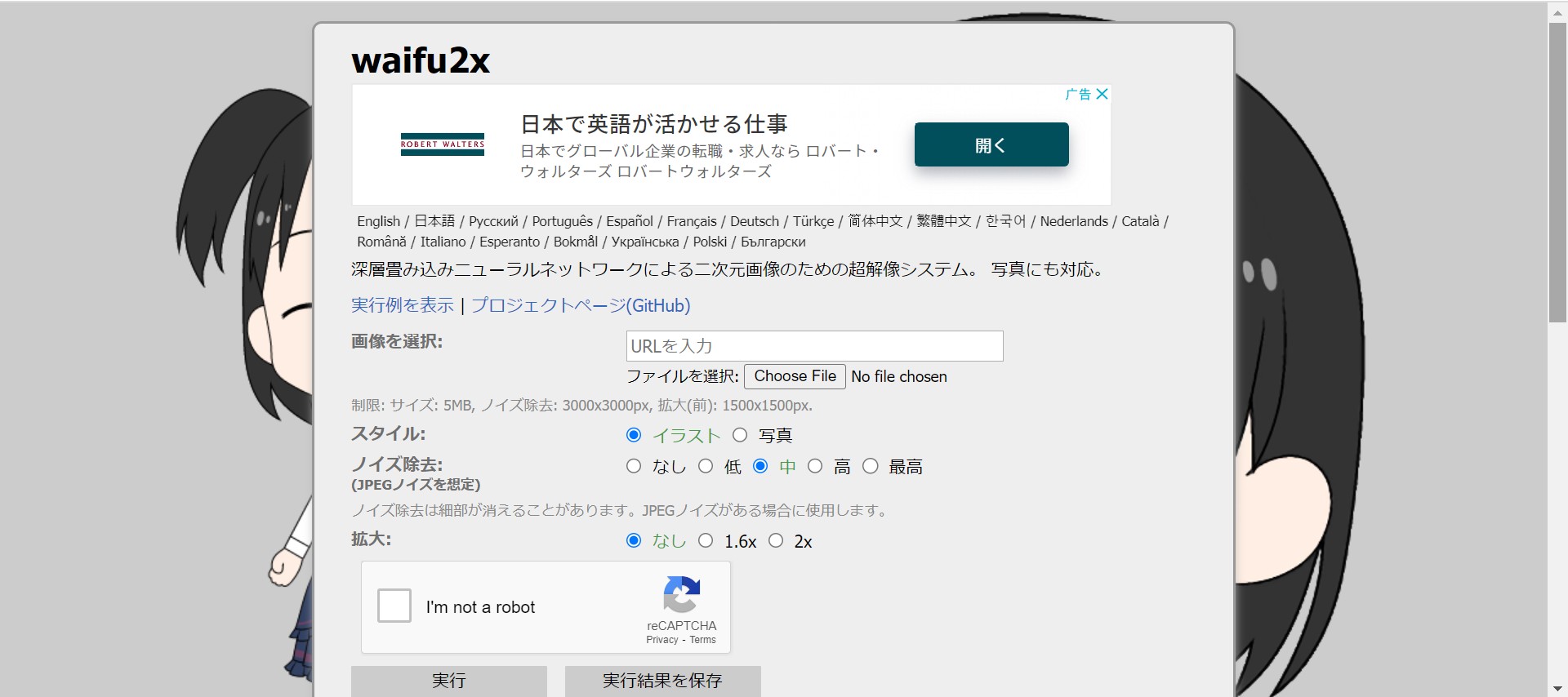Click the Choose File button
The image size is (1568, 697).
[795, 376]
